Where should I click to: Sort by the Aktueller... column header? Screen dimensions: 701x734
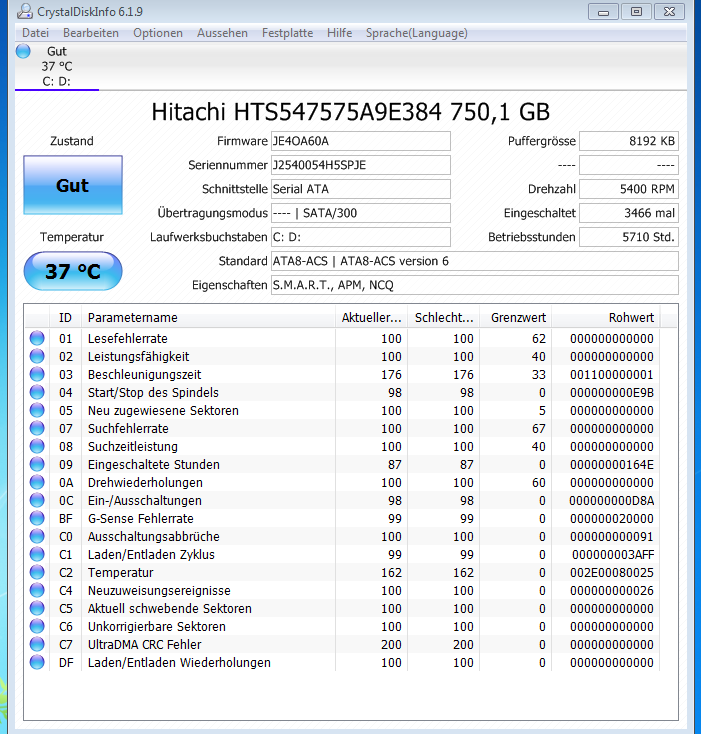(x=372, y=317)
